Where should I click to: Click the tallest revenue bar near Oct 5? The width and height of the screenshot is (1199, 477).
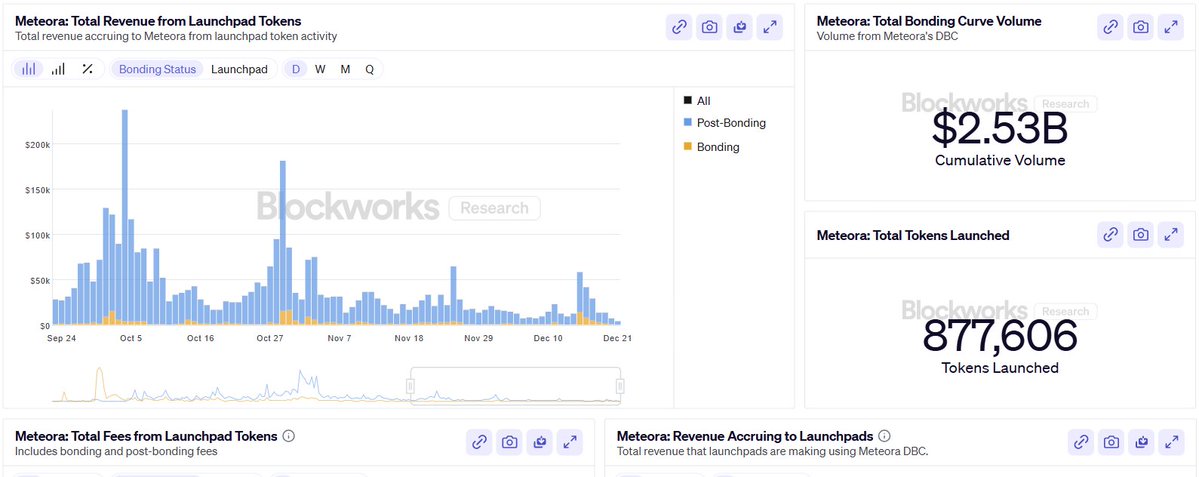[125, 217]
